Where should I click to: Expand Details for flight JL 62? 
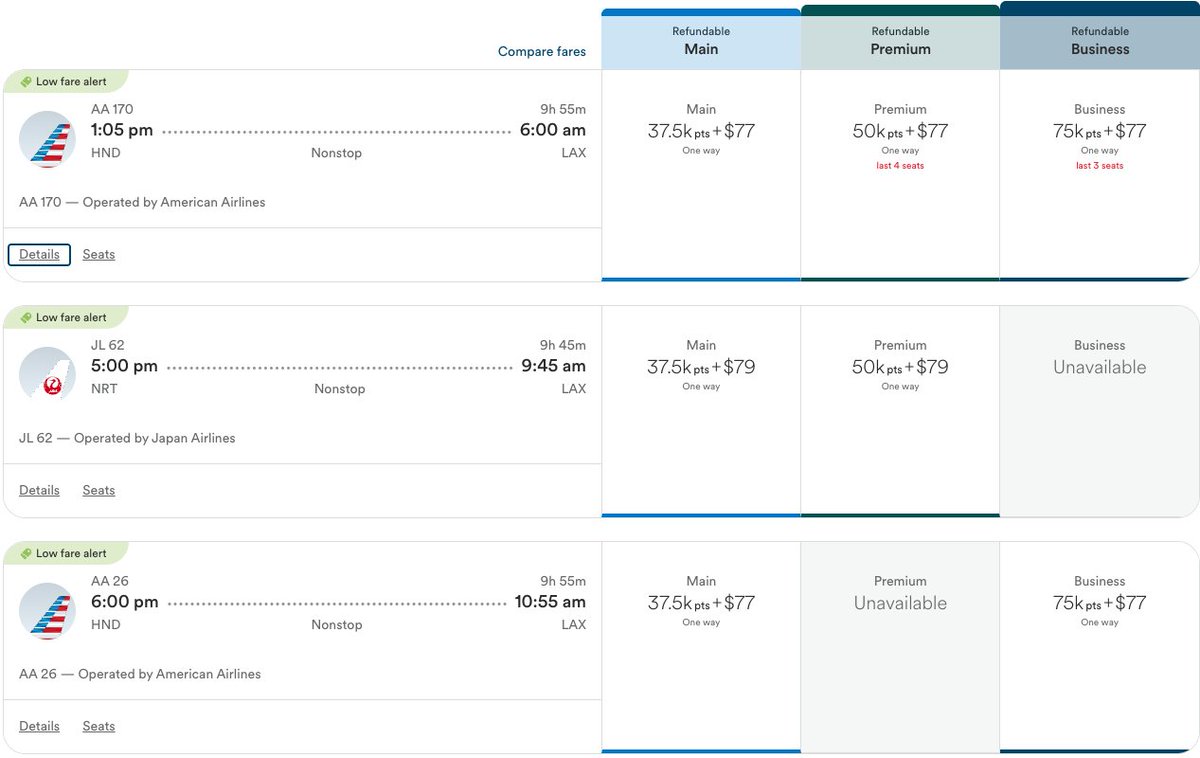point(39,490)
